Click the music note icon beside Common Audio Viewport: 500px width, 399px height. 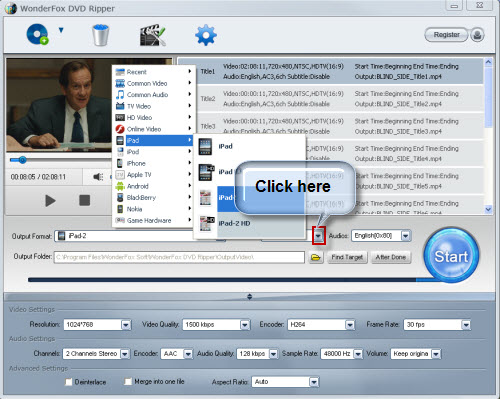(x=120, y=95)
